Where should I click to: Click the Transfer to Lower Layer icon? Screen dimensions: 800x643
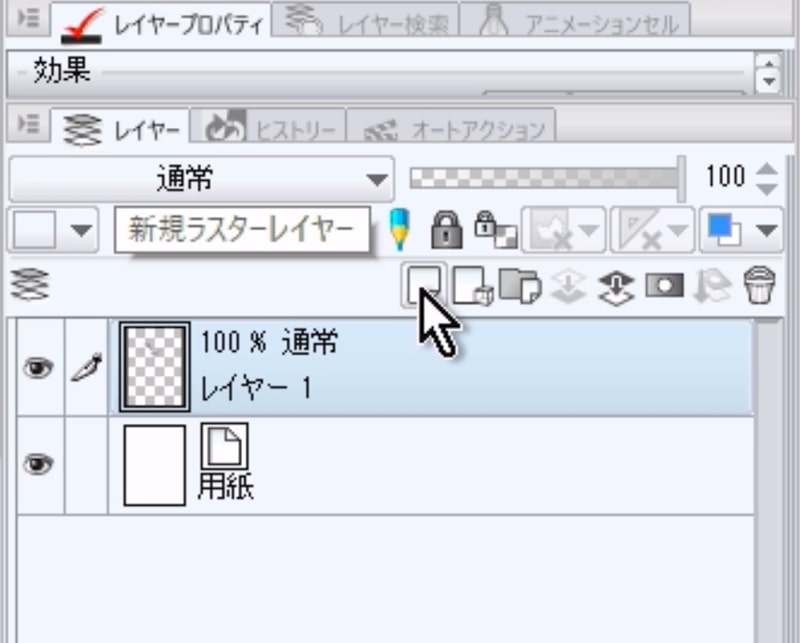coord(568,287)
